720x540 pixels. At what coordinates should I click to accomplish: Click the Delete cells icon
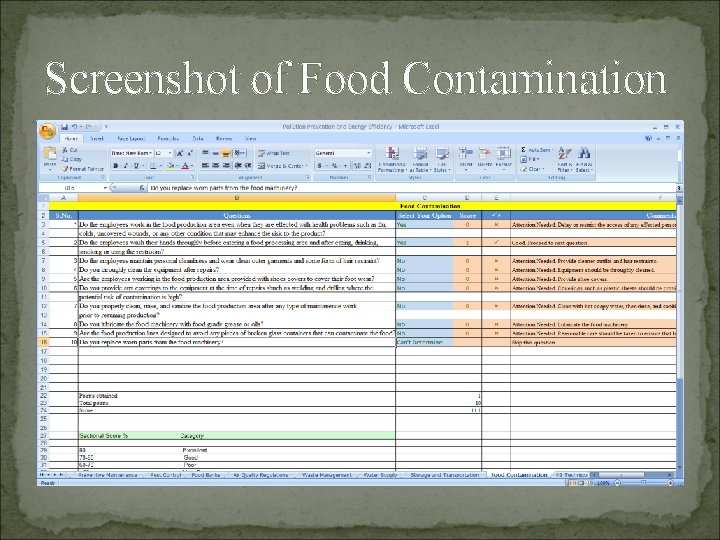484,153
